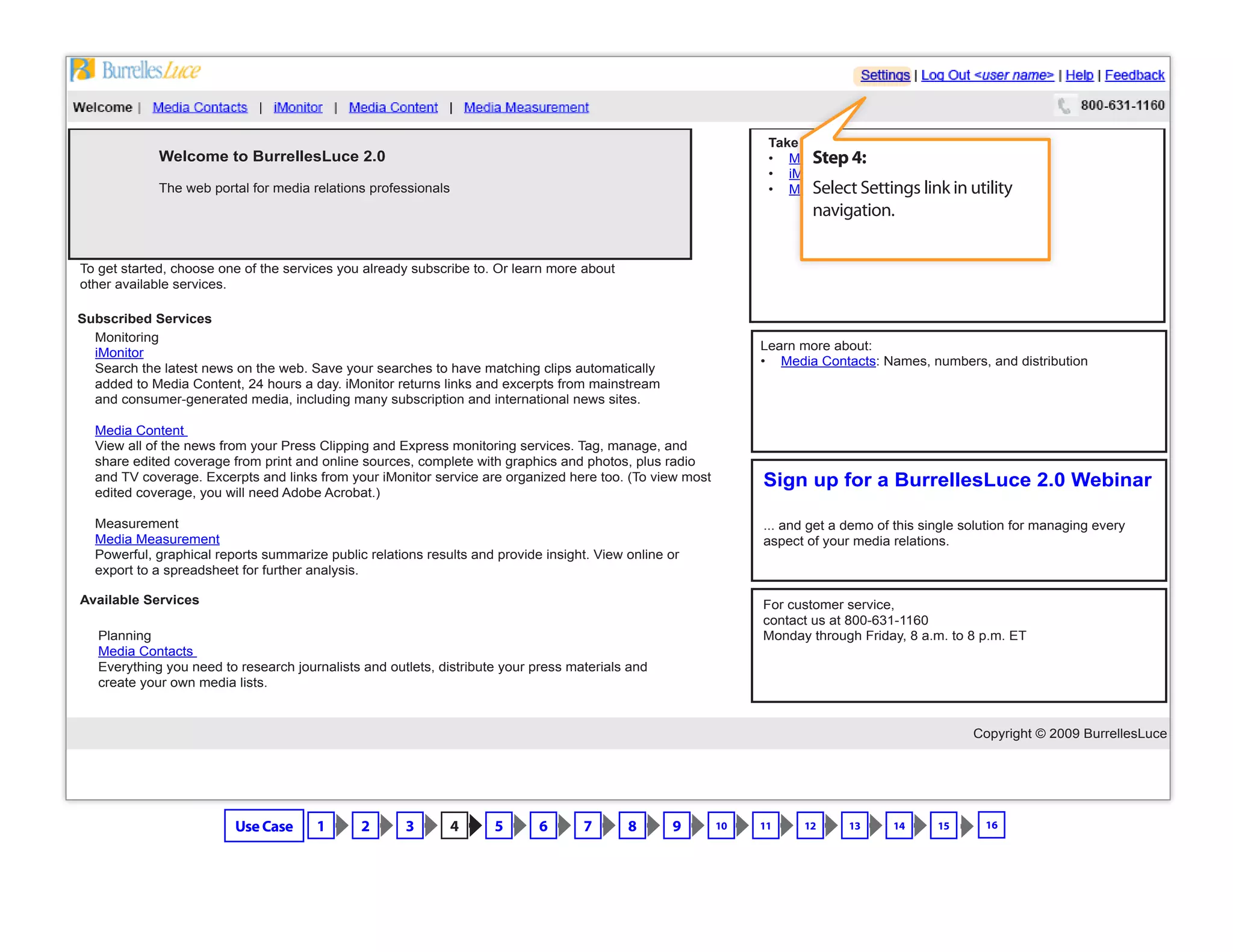Click Media Contacts in Learn more about box

828,362
